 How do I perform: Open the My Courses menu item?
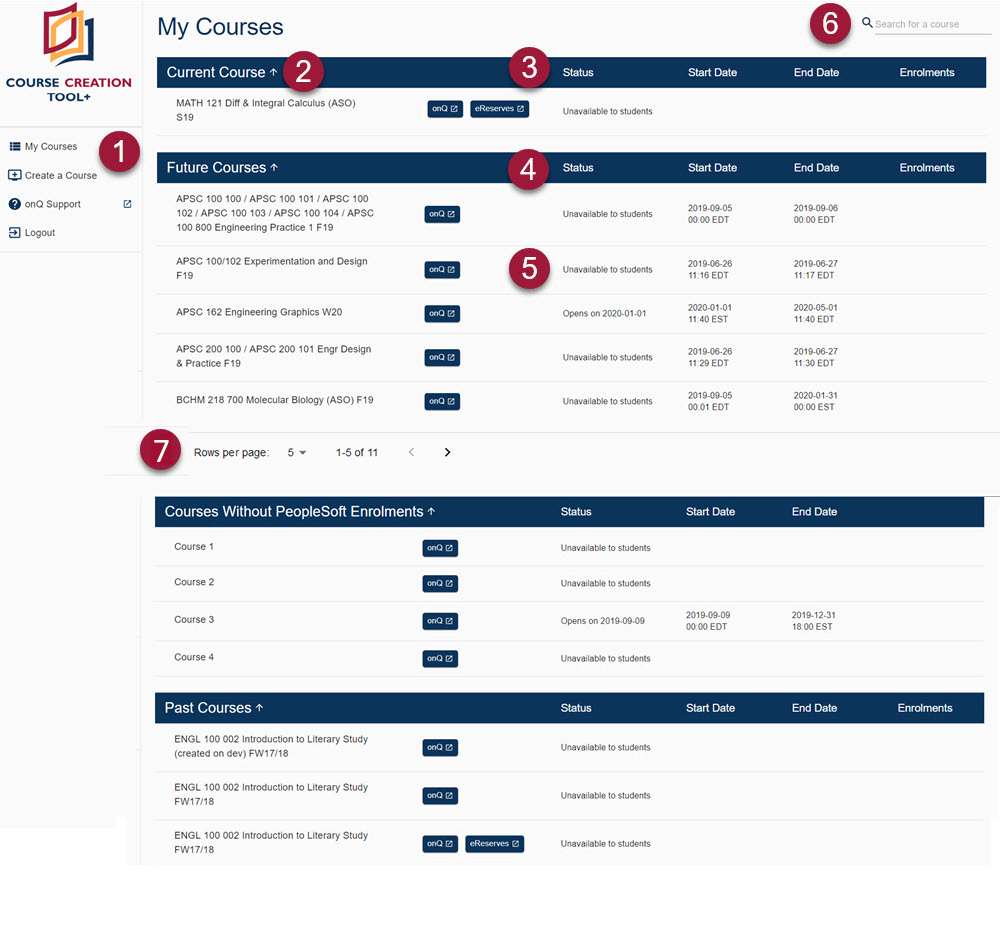click(51, 147)
